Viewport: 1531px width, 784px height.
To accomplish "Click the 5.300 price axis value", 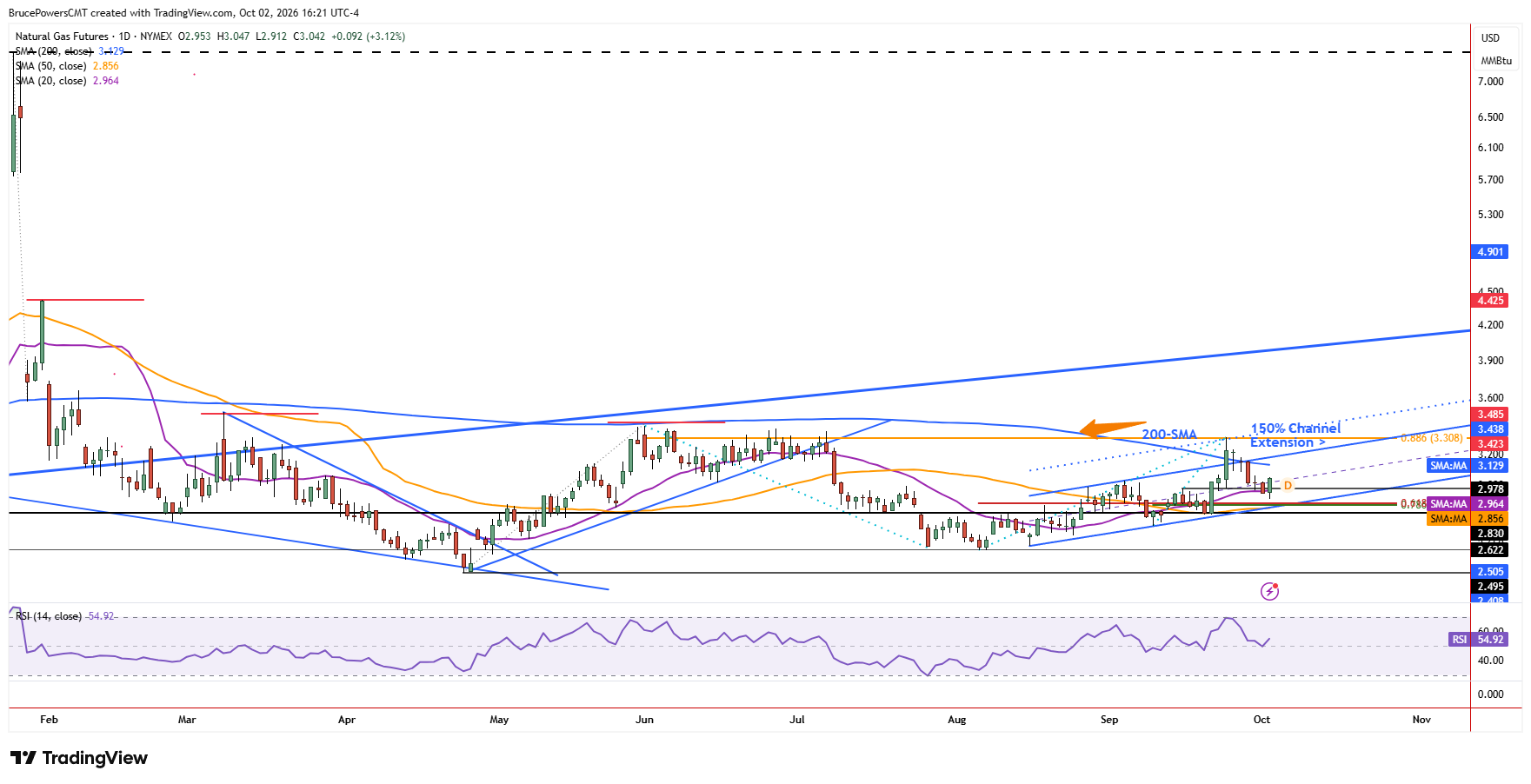I will [1490, 215].
